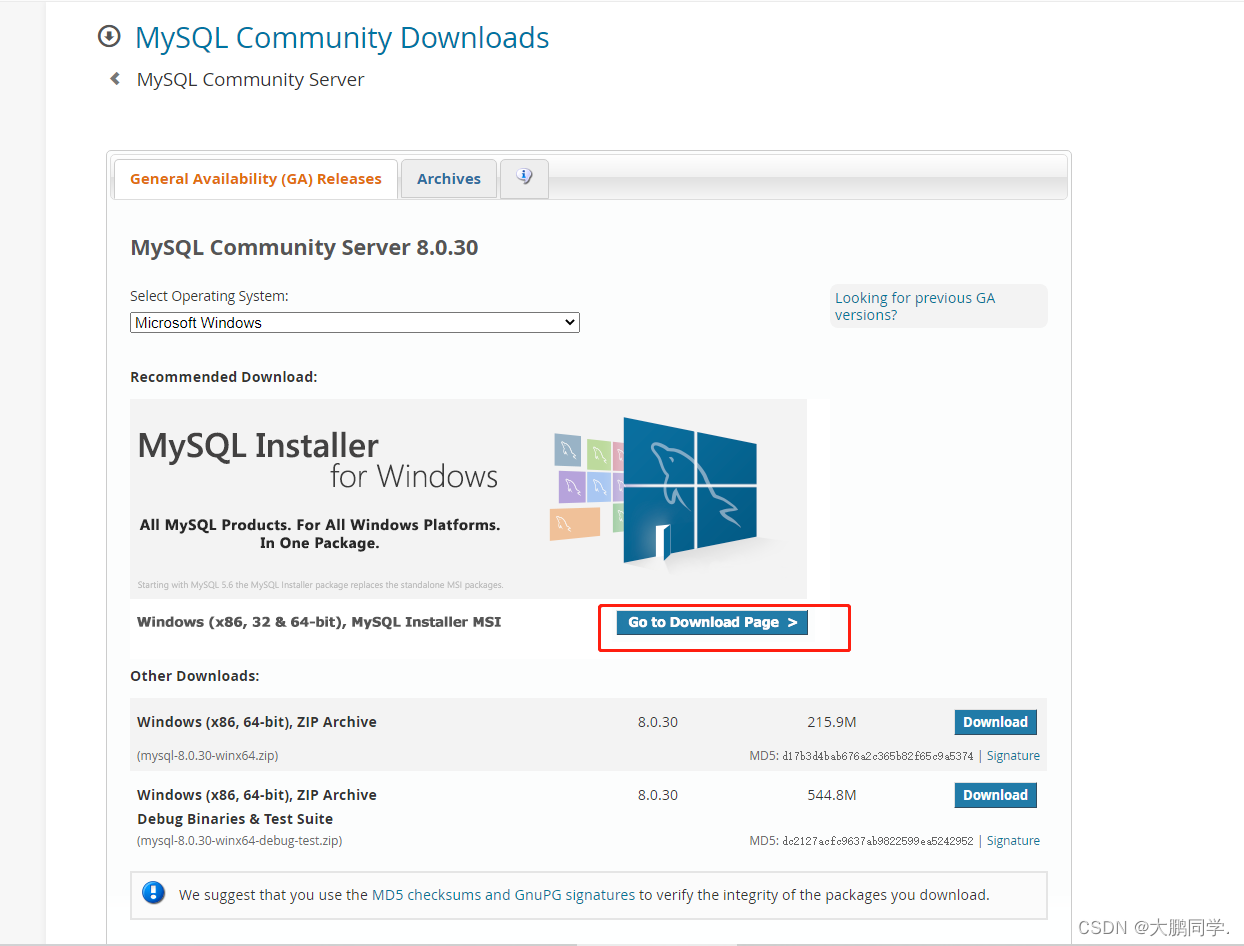Open Signature link for debug-test zip

[1013, 841]
